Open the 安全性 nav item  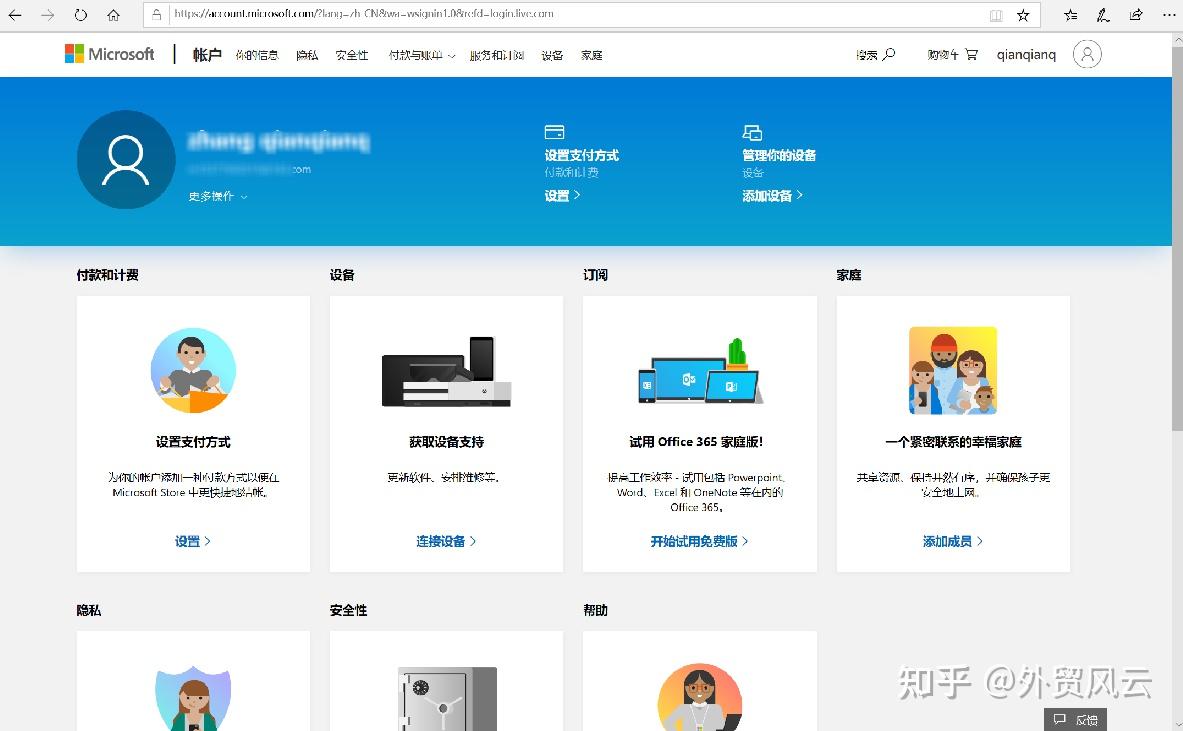352,55
